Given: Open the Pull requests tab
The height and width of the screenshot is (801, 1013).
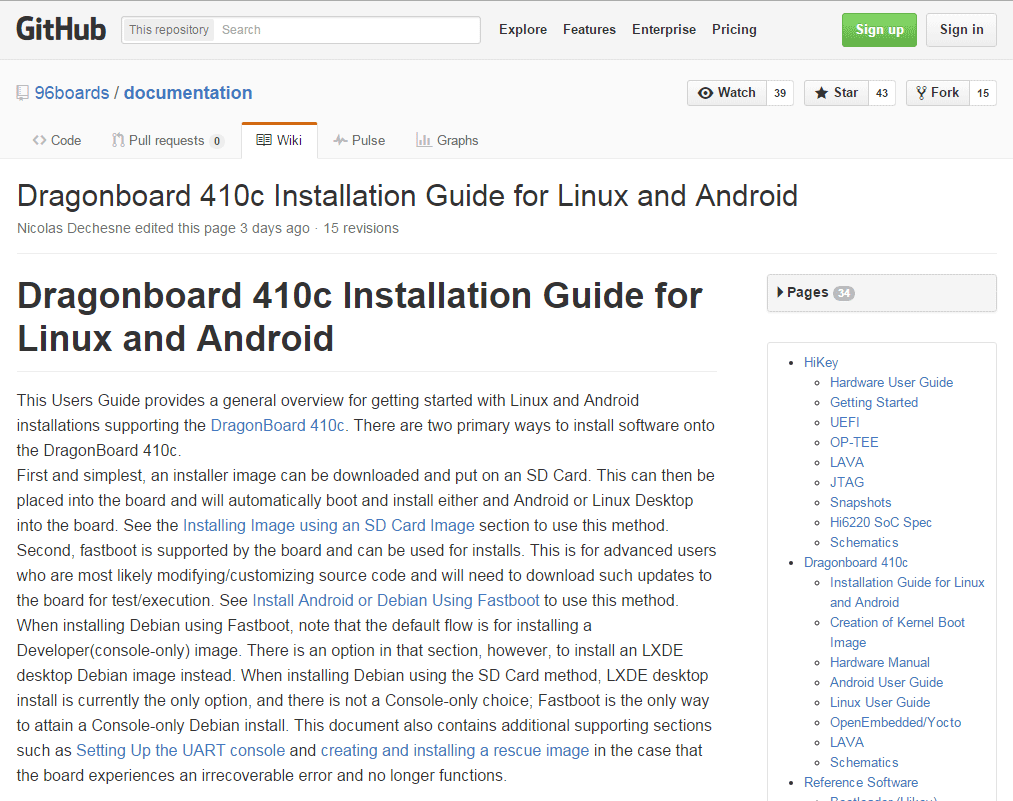Looking at the screenshot, I should (167, 140).
